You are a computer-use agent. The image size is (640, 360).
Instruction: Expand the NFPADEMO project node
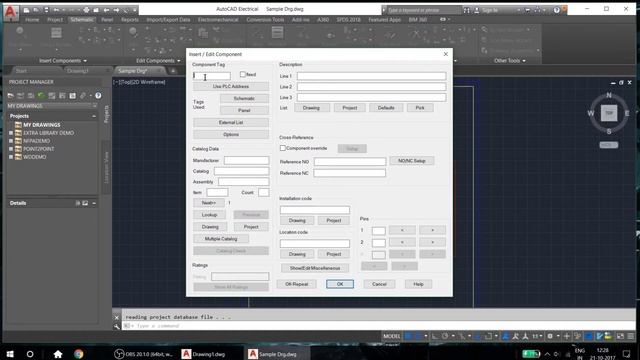11,141
